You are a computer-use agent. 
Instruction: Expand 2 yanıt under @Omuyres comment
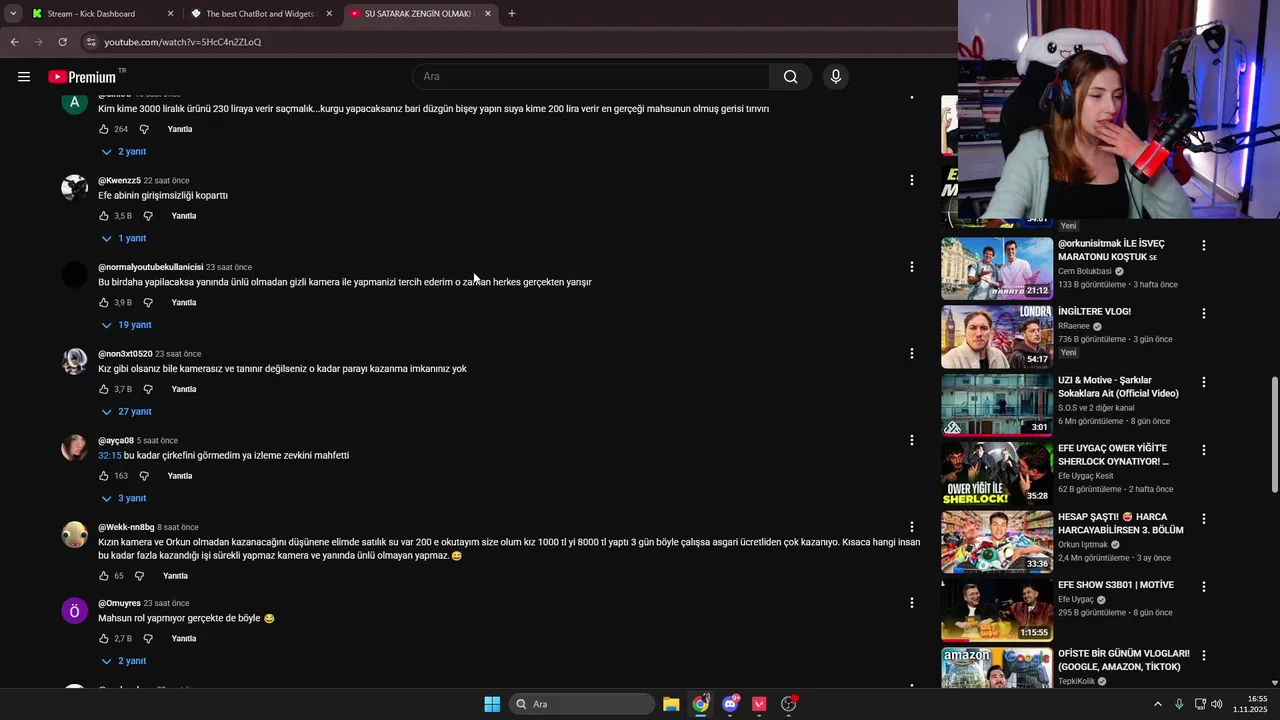click(124, 662)
